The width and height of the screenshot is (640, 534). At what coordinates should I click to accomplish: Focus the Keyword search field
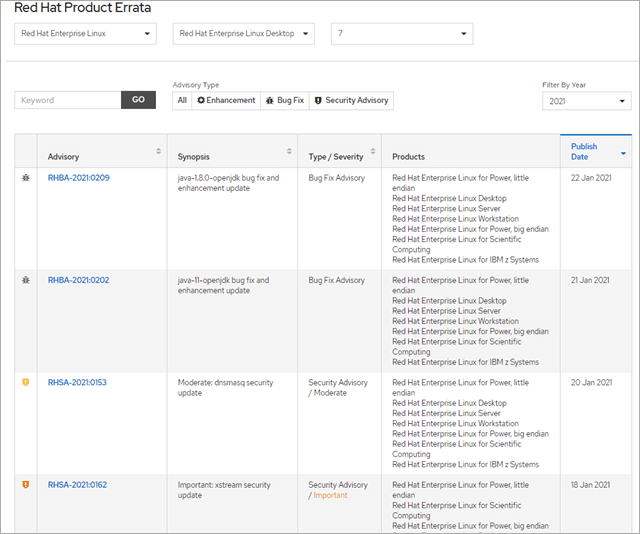point(68,100)
